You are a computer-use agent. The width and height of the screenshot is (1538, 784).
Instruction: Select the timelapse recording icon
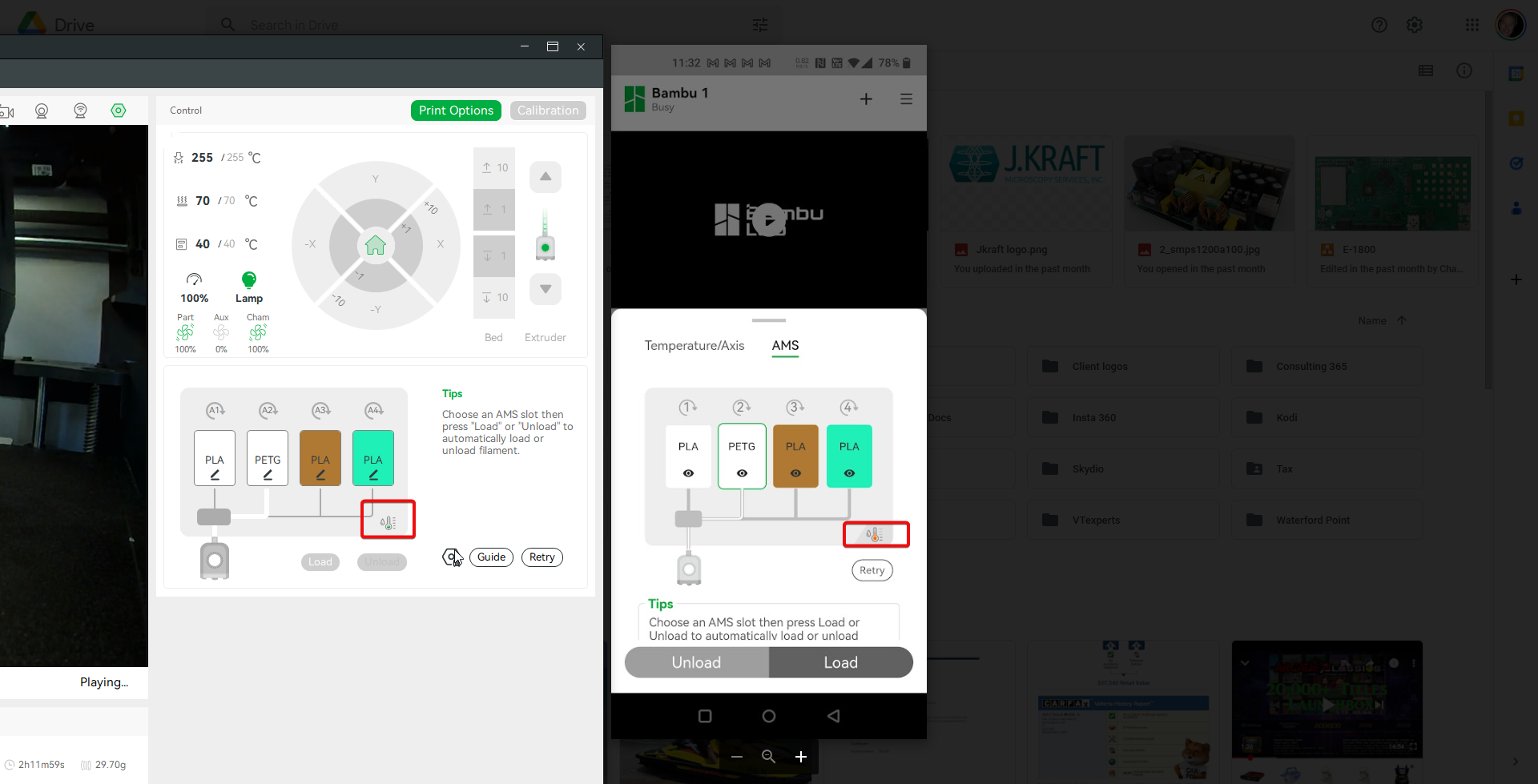(x=9, y=112)
